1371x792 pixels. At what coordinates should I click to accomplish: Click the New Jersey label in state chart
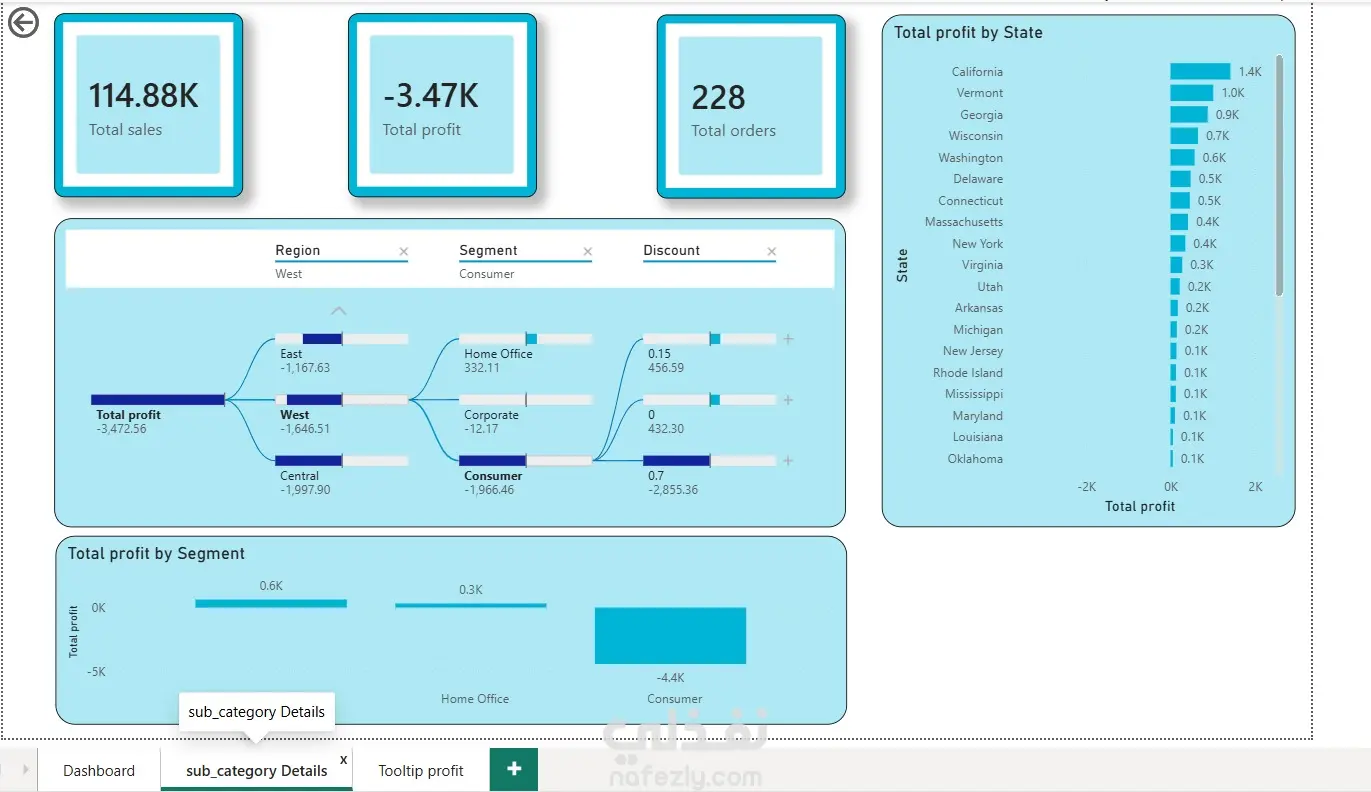click(x=973, y=351)
